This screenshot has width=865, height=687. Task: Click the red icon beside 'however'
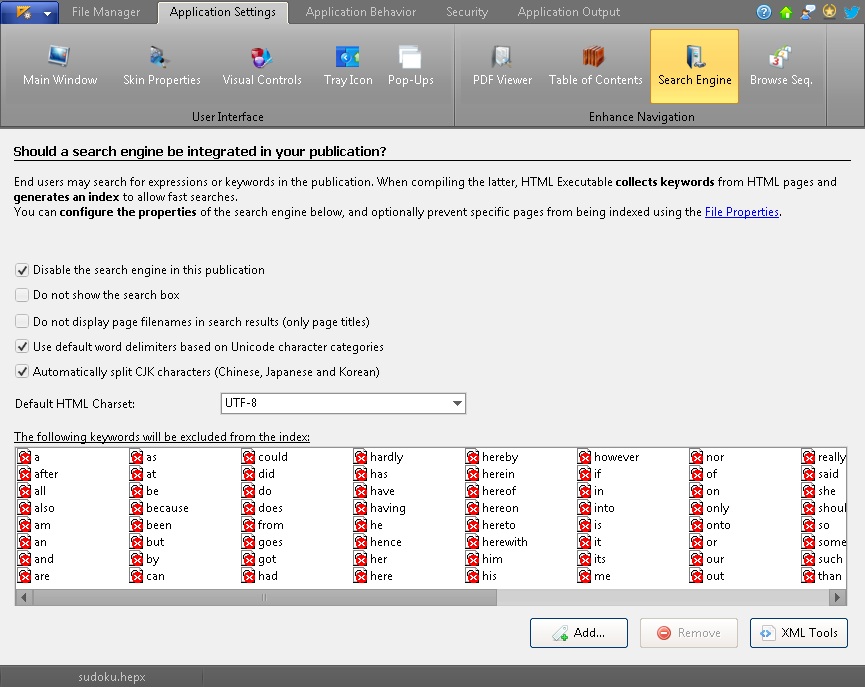click(x=584, y=457)
